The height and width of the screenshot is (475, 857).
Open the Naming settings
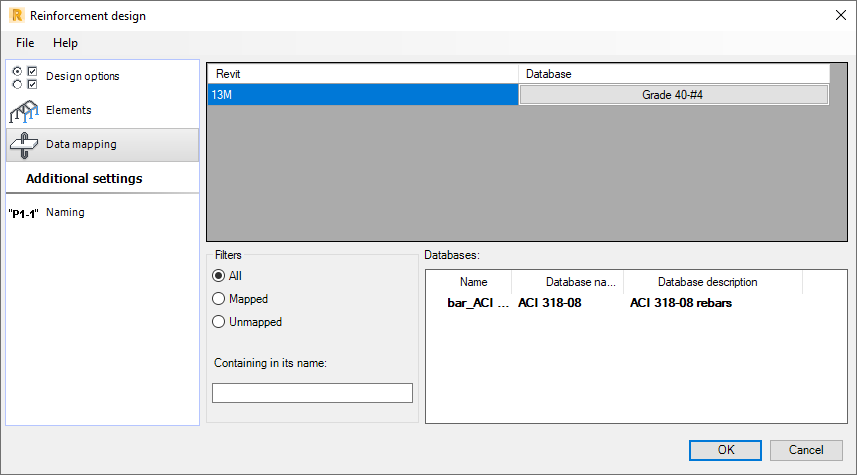[103, 213]
